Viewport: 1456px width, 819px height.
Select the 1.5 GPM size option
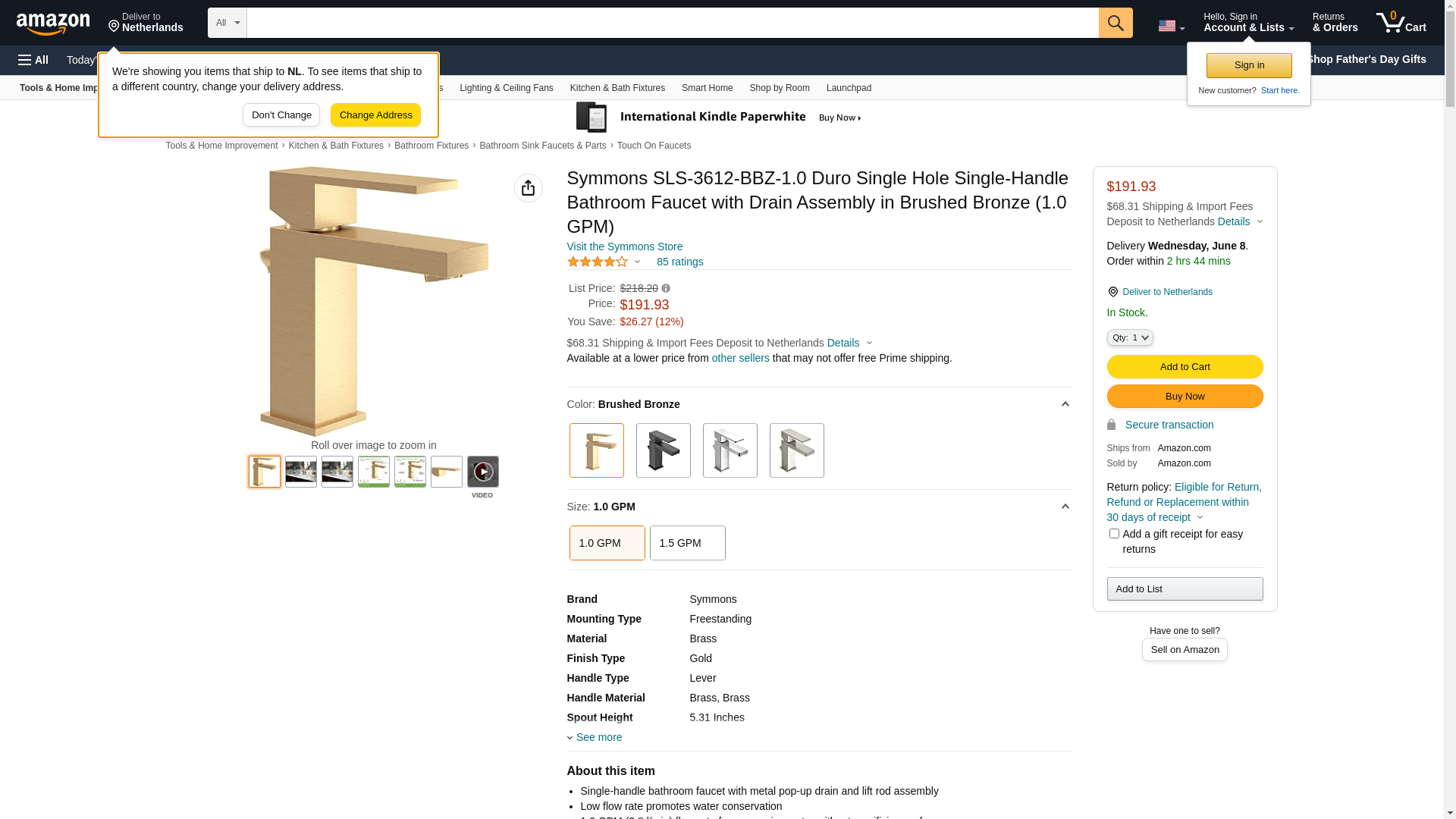tap(687, 543)
